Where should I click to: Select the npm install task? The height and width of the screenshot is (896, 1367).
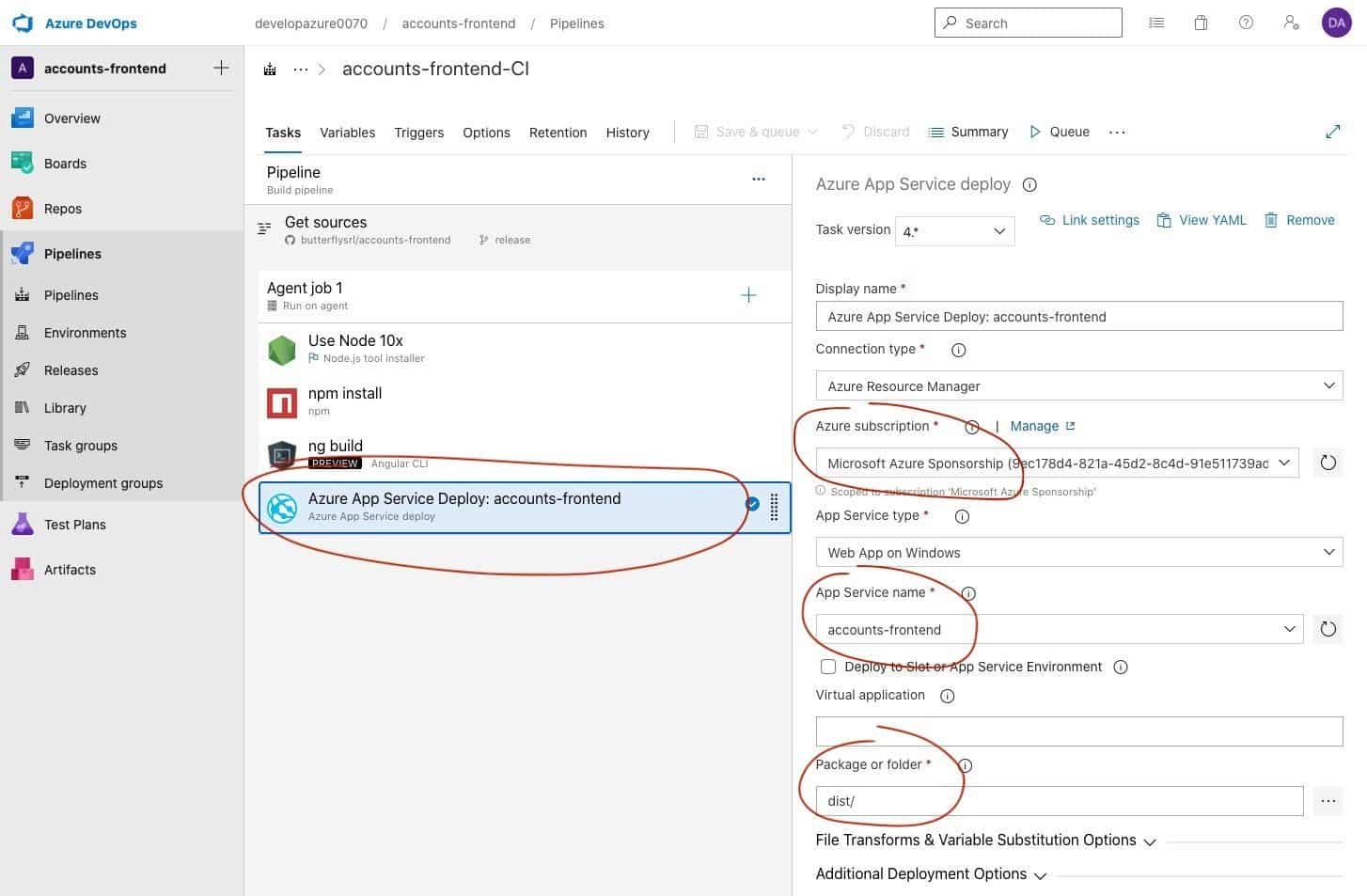[x=525, y=401]
